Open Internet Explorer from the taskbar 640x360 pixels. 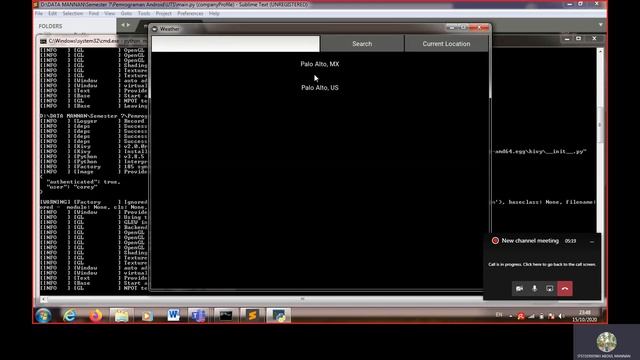70,316
